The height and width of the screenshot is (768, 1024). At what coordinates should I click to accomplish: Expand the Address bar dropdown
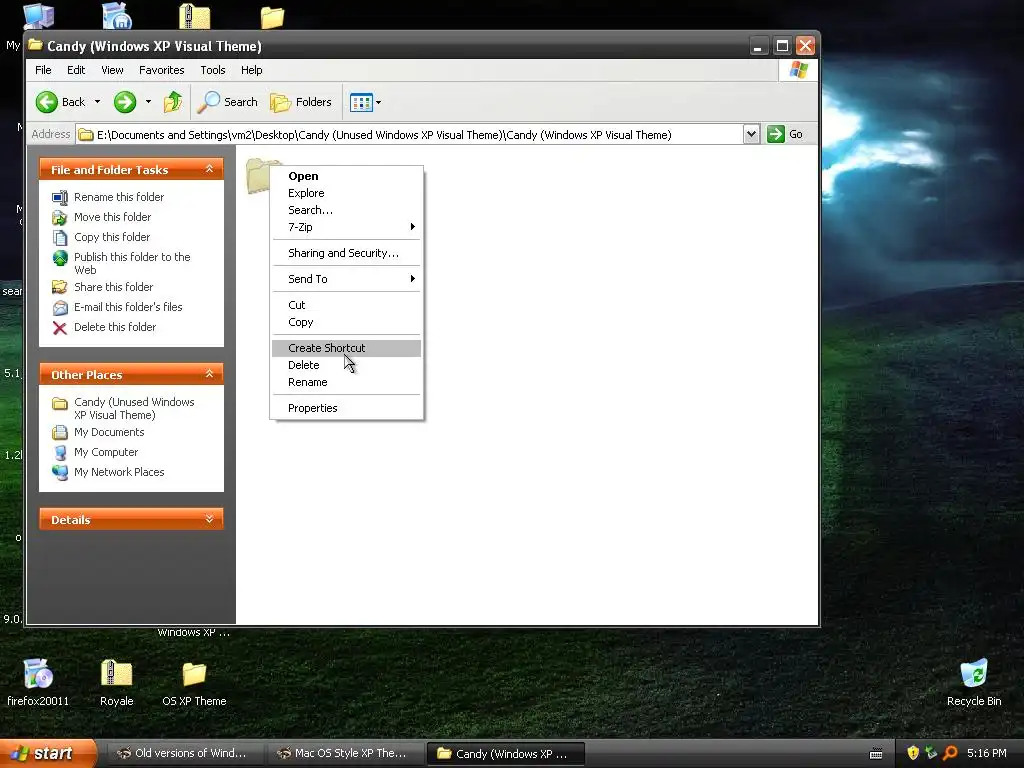point(751,135)
